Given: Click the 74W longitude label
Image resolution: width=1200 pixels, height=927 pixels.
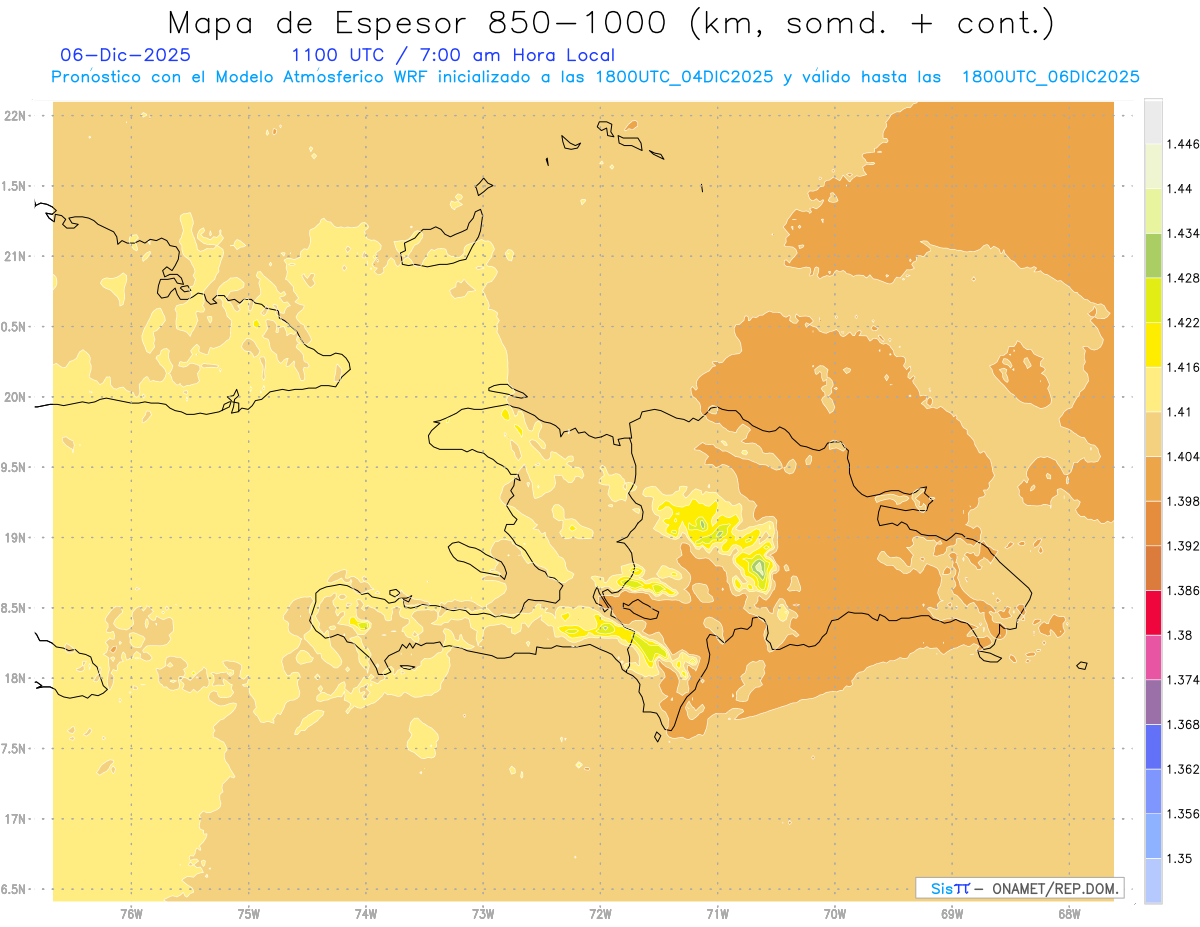Looking at the screenshot, I should [x=366, y=913].
